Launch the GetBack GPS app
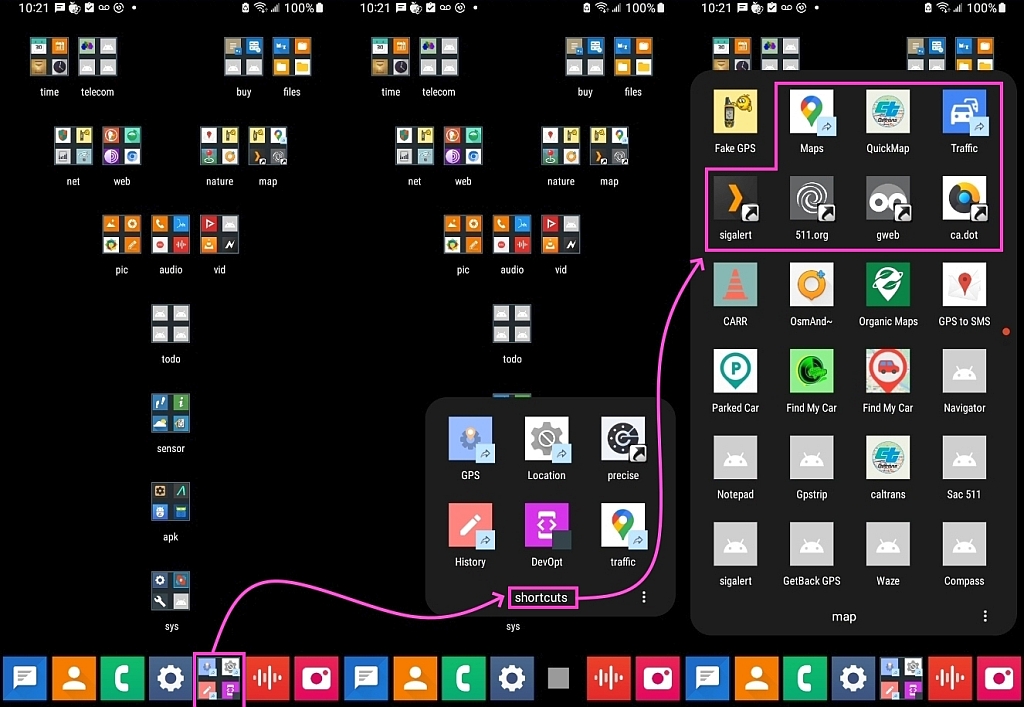The image size is (1024, 707). click(811, 544)
